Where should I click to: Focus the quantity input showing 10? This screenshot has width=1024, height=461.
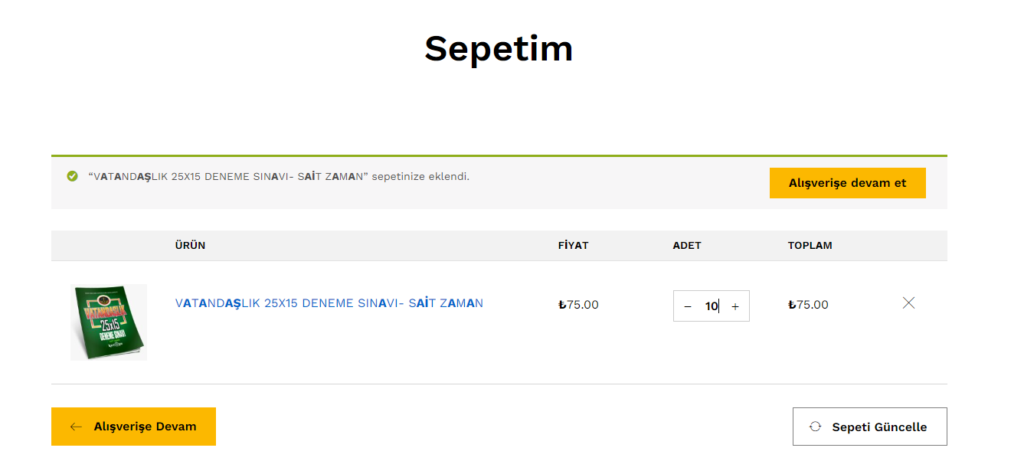(x=711, y=306)
